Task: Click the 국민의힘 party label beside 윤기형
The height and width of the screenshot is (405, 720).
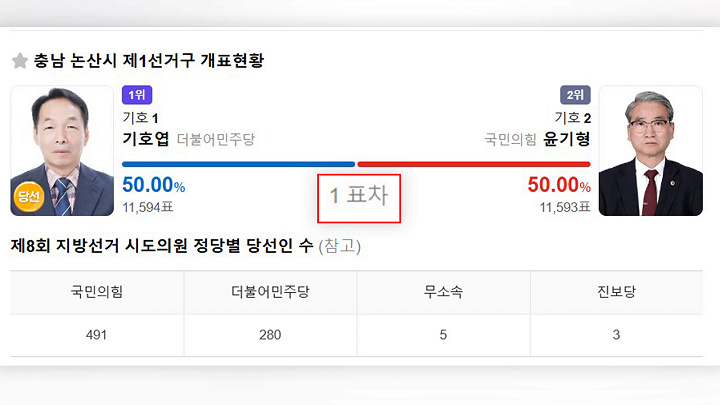Action: click(510, 139)
